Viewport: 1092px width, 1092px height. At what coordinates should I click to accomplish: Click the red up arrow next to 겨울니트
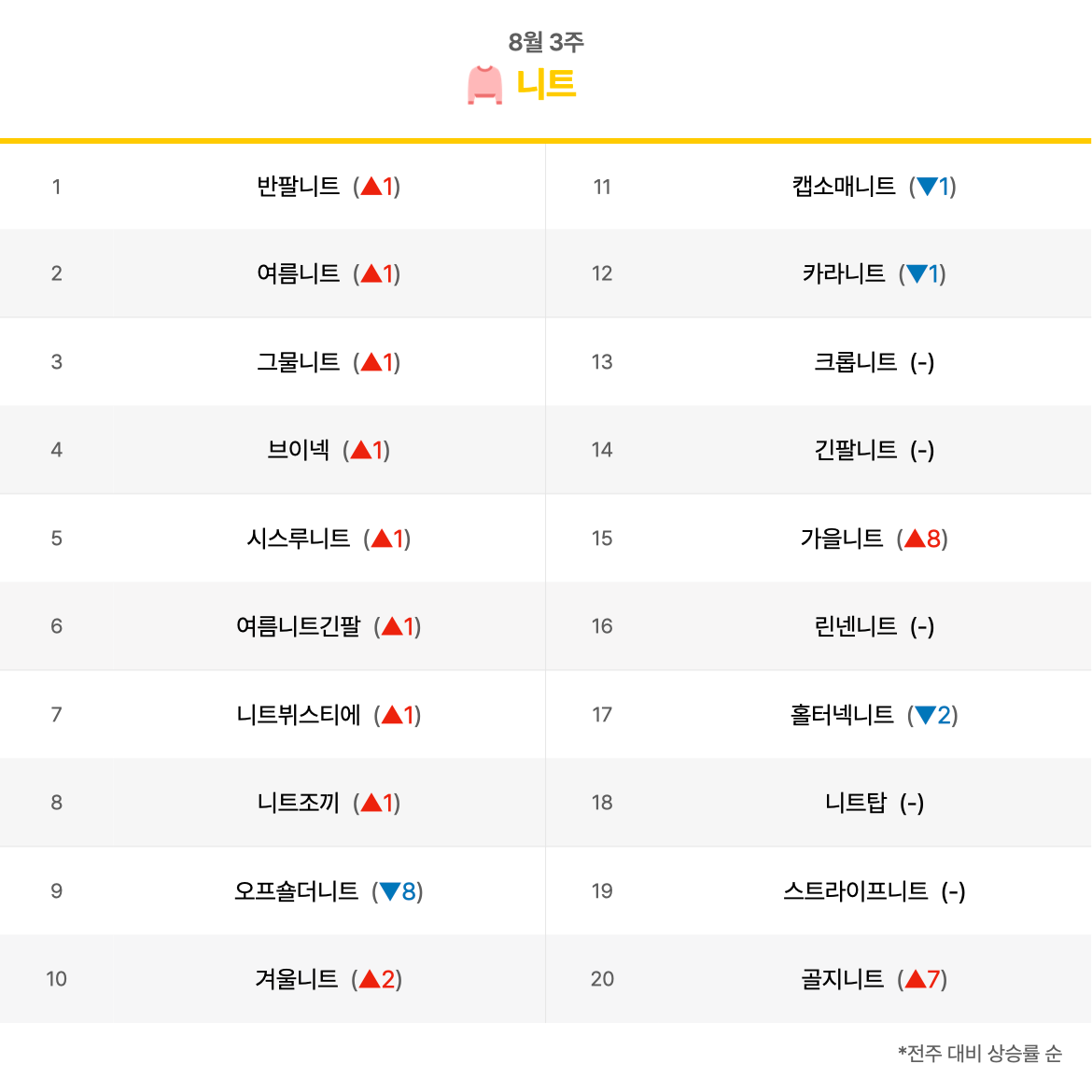click(x=370, y=979)
